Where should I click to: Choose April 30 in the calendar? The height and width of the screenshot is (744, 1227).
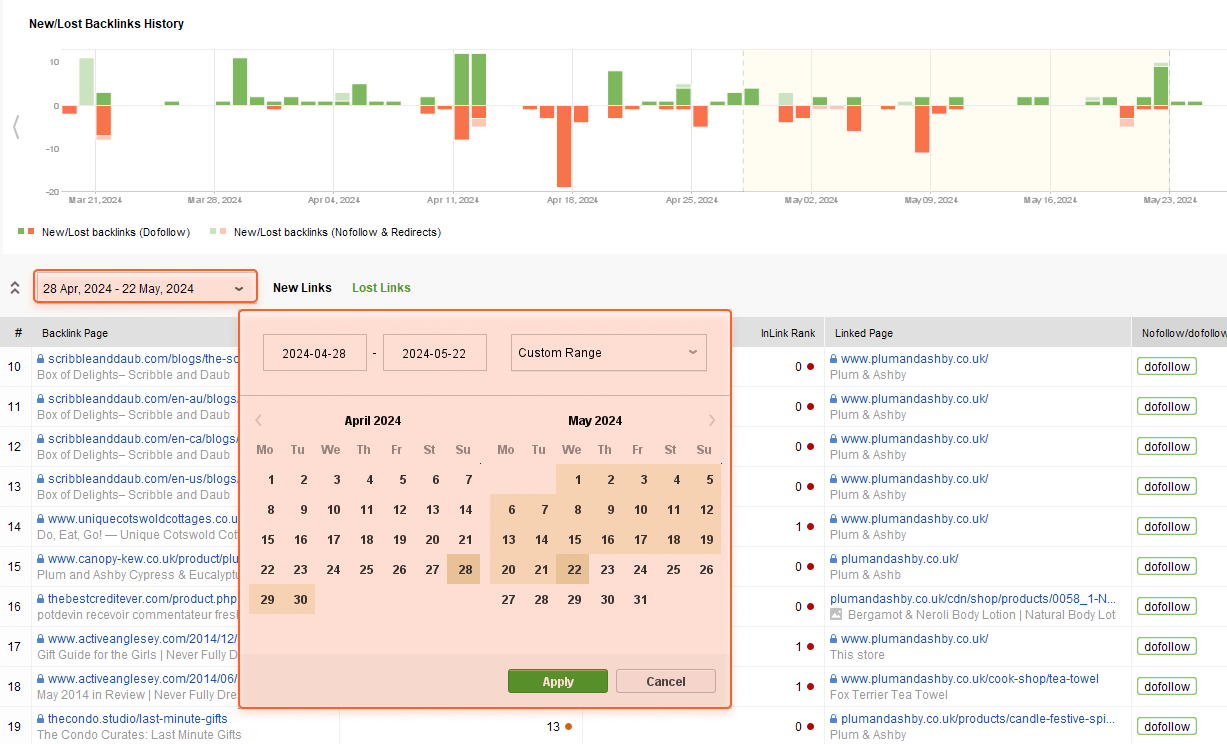[x=300, y=599]
